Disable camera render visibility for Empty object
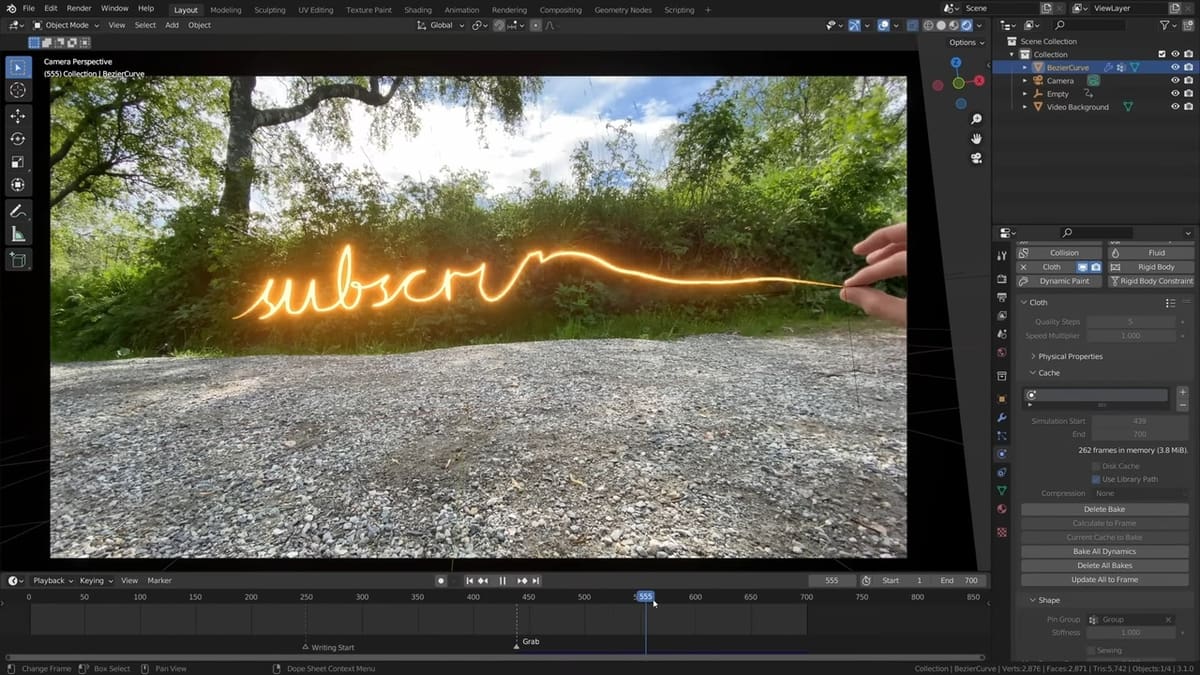Screen dimensions: 1200x675 tap(1190, 93)
